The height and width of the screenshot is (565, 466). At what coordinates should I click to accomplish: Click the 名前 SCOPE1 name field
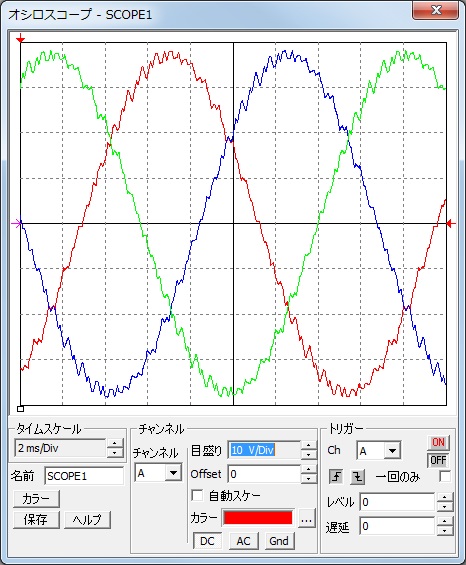pyautogui.click(x=84, y=476)
